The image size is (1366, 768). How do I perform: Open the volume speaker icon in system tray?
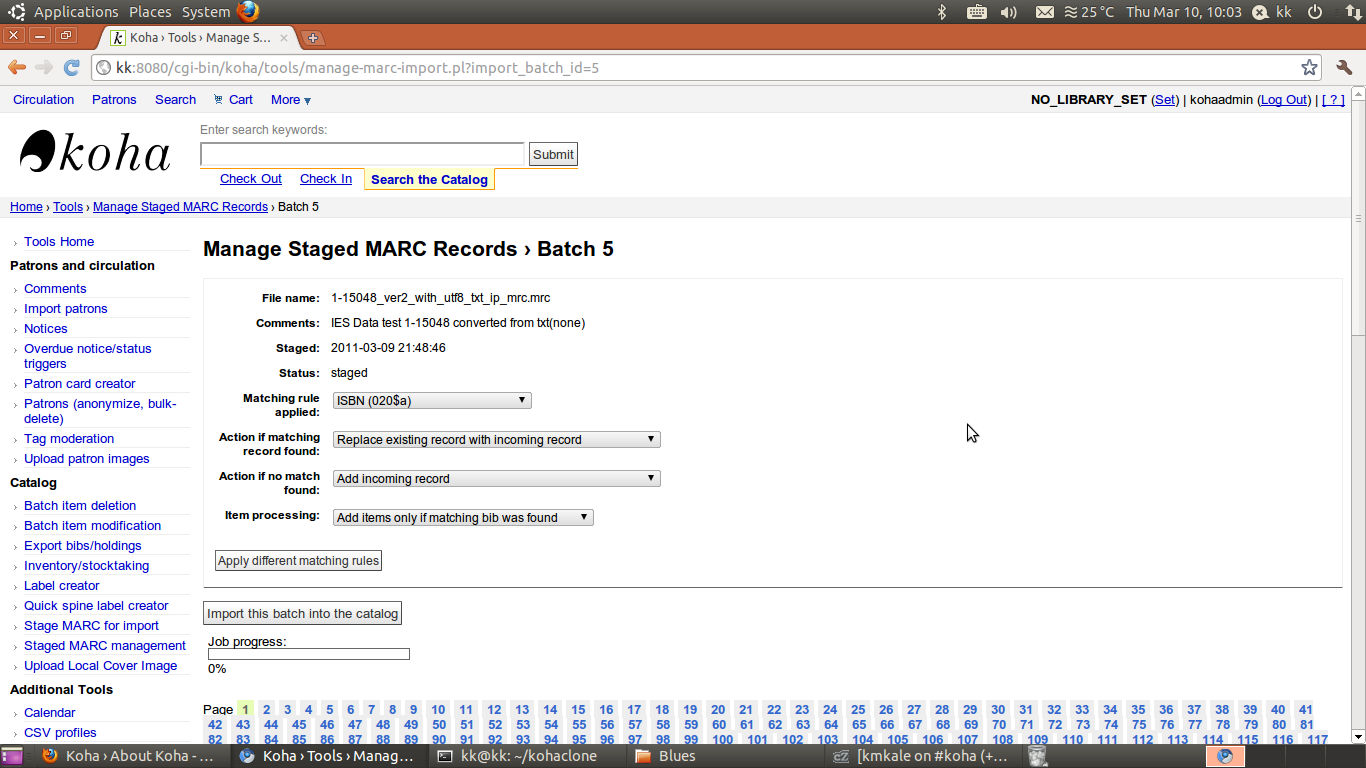pos(1009,12)
